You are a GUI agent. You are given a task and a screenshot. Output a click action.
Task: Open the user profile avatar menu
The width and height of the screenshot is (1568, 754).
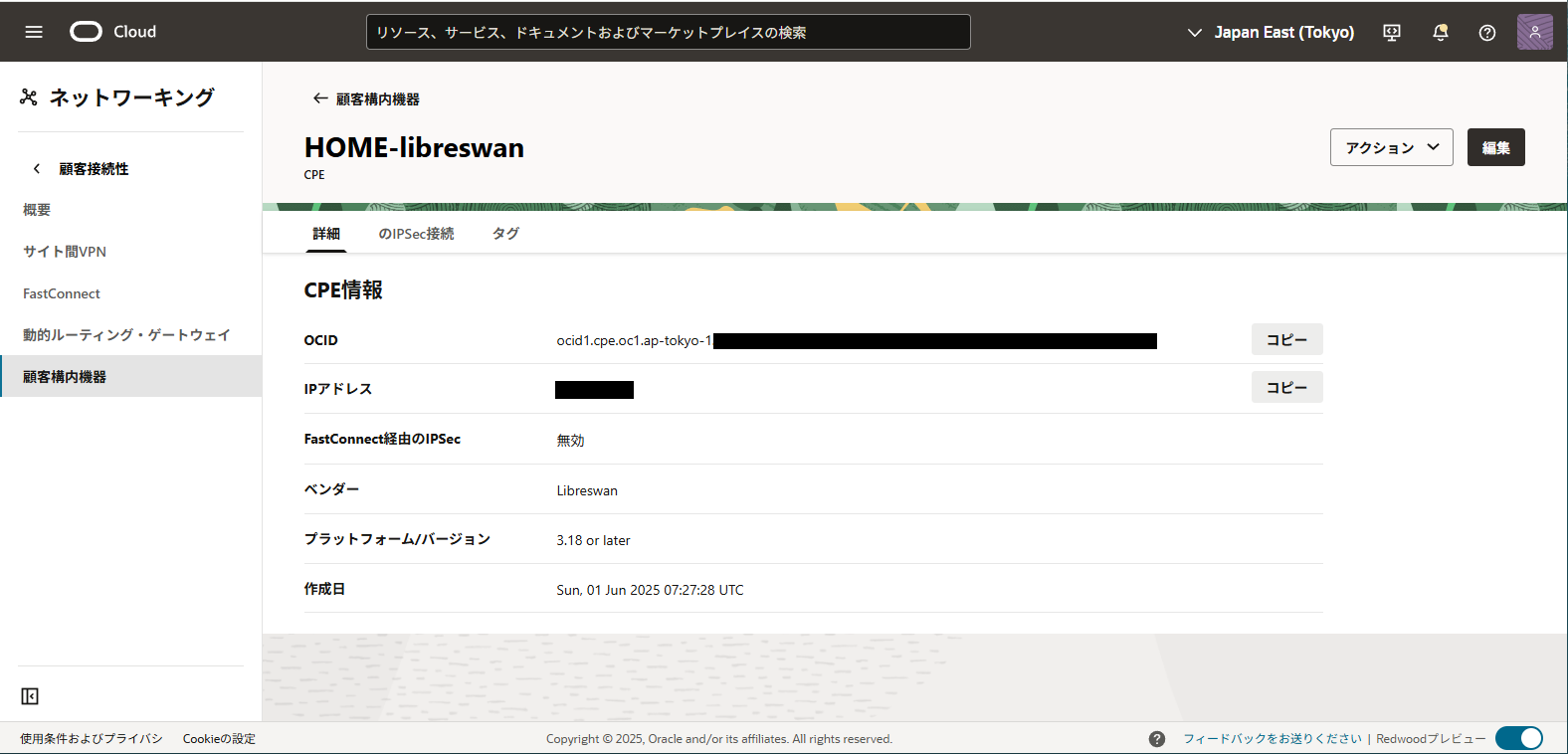point(1535,32)
